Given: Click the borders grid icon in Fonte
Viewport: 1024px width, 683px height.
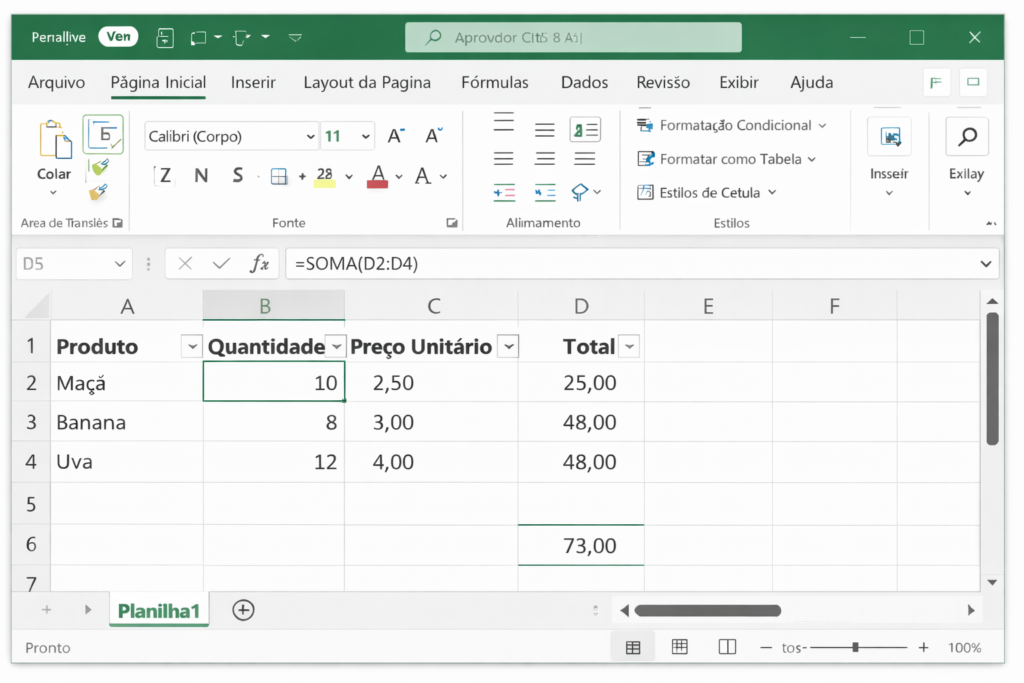Looking at the screenshot, I should (279, 177).
